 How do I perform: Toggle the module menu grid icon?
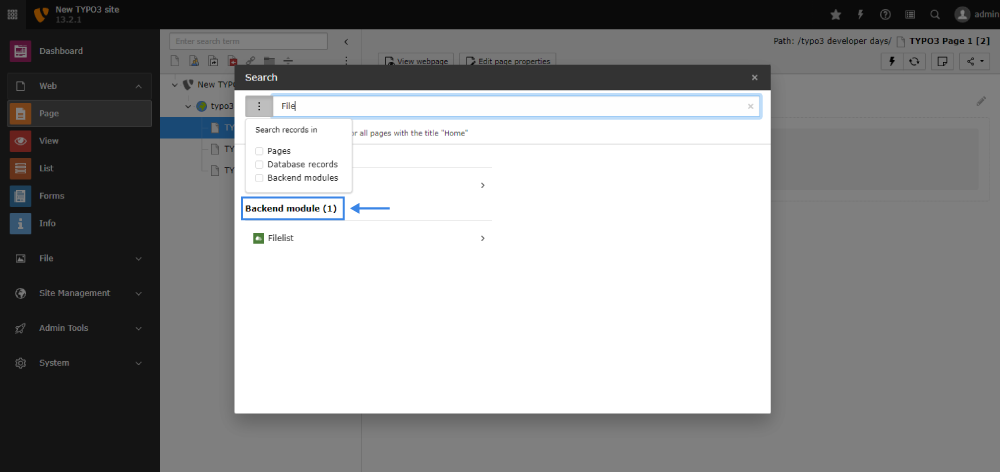12,14
